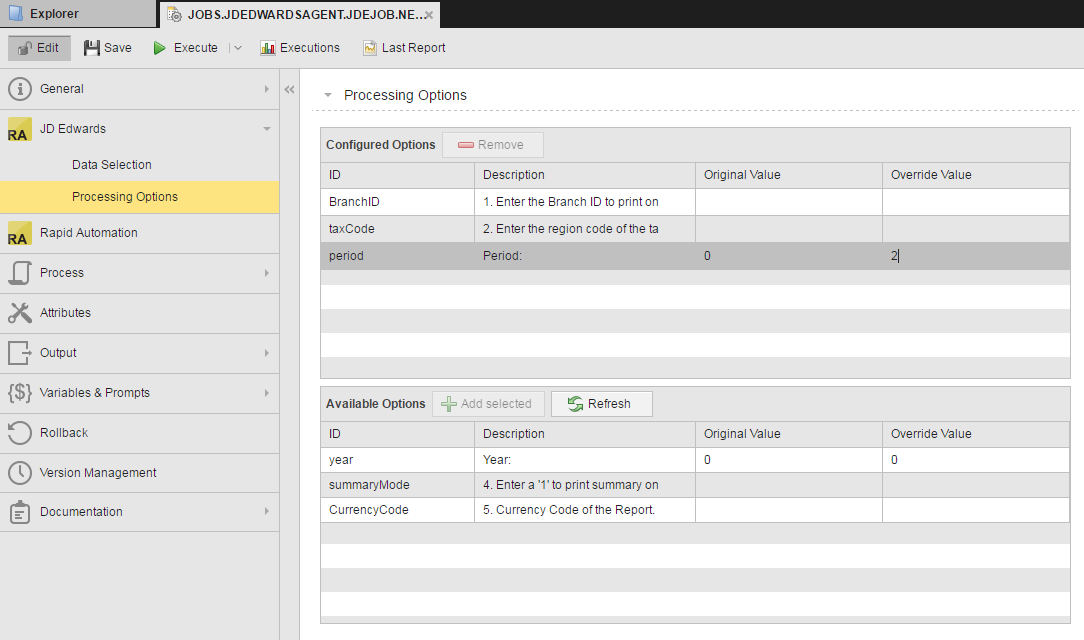Collapse the left sidebar panel
Screen dimensions: 1084x640
pos(289,89)
